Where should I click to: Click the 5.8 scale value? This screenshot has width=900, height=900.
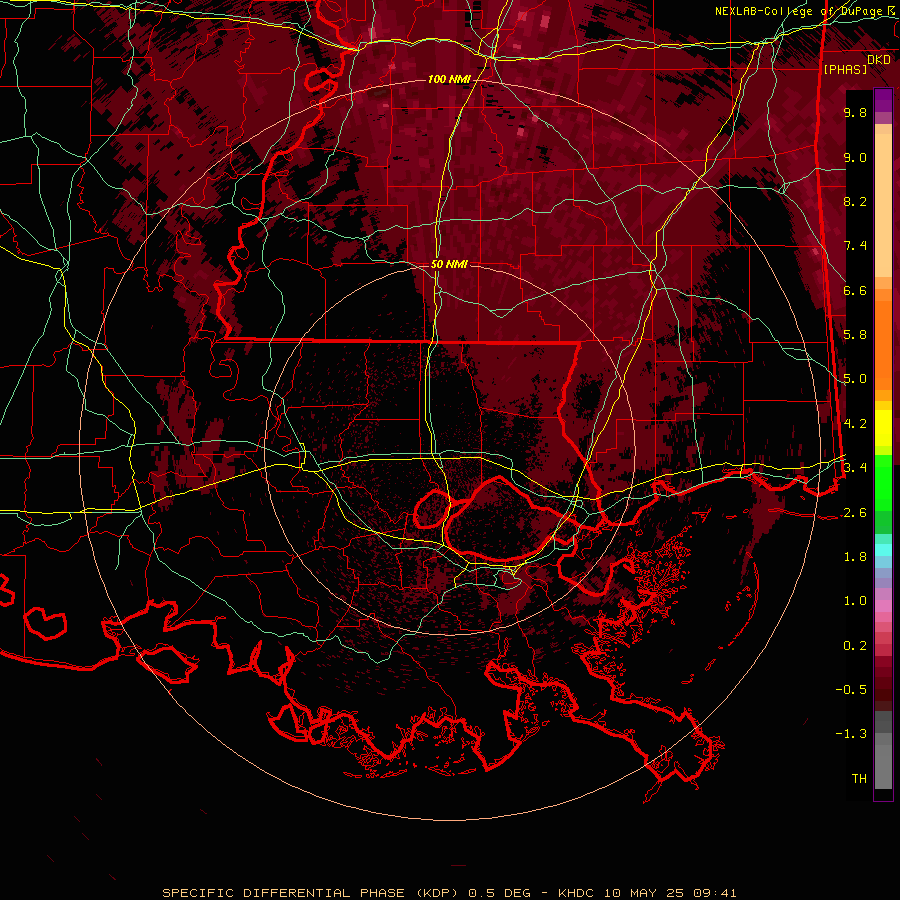pyautogui.click(x=855, y=335)
